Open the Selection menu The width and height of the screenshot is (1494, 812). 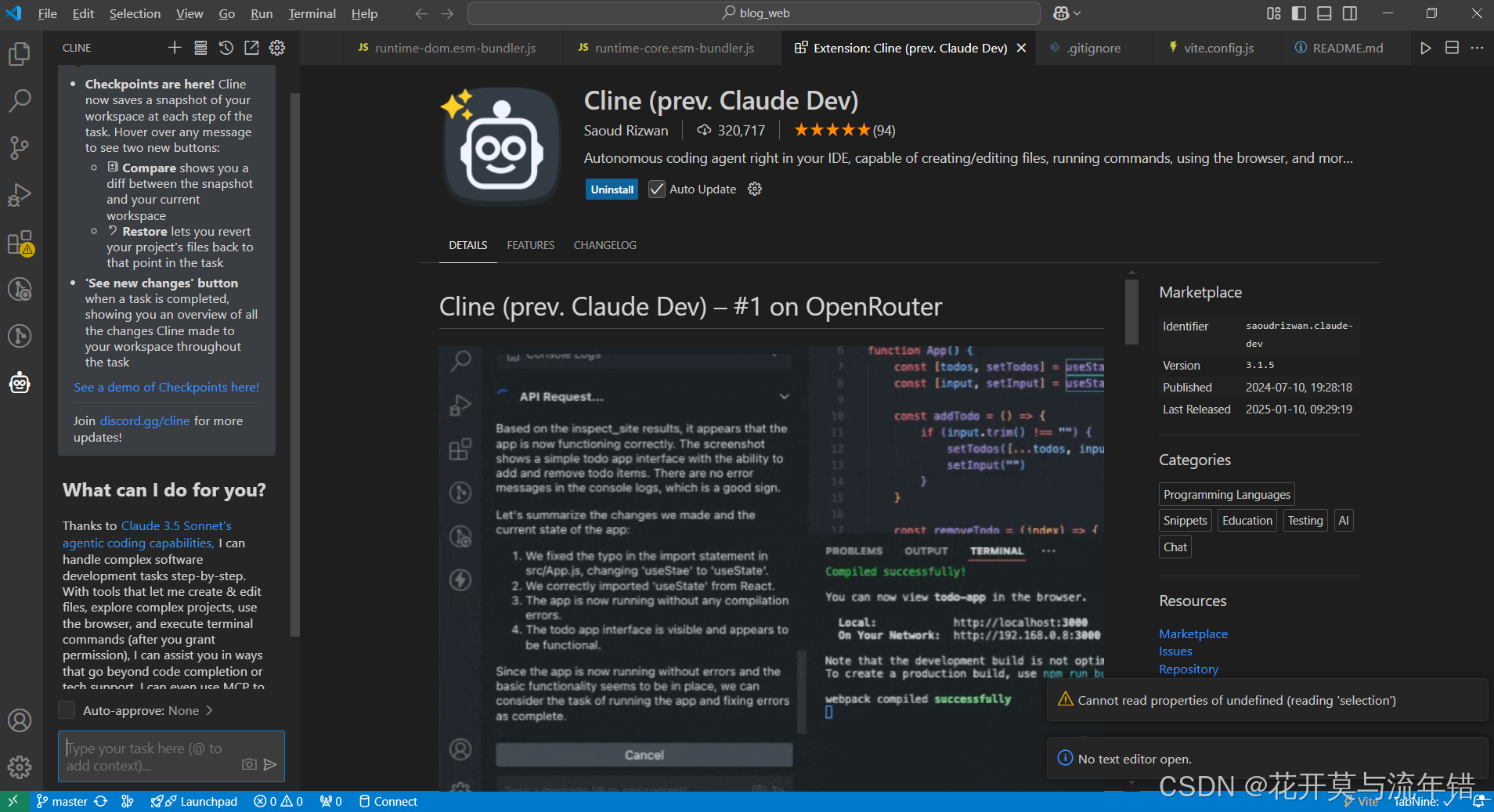point(135,13)
